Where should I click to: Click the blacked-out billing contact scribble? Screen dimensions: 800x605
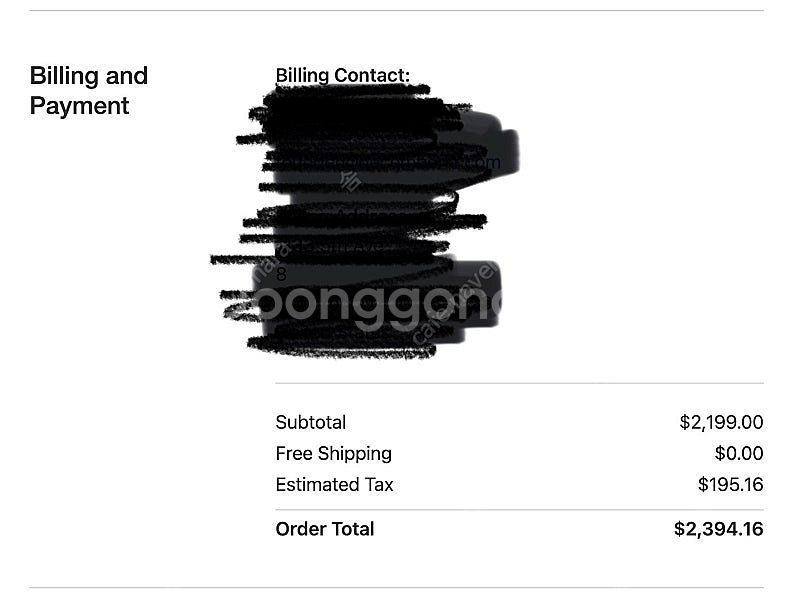point(365,222)
